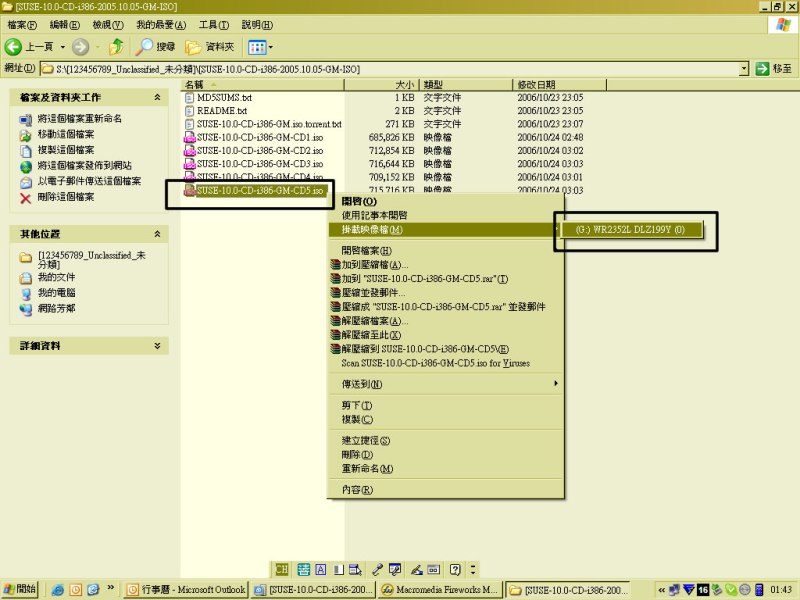Image resolution: width=800 pixels, height=600 pixels.
Task: Click 將這個檔案重新命名 rename link
Action: [80, 118]
